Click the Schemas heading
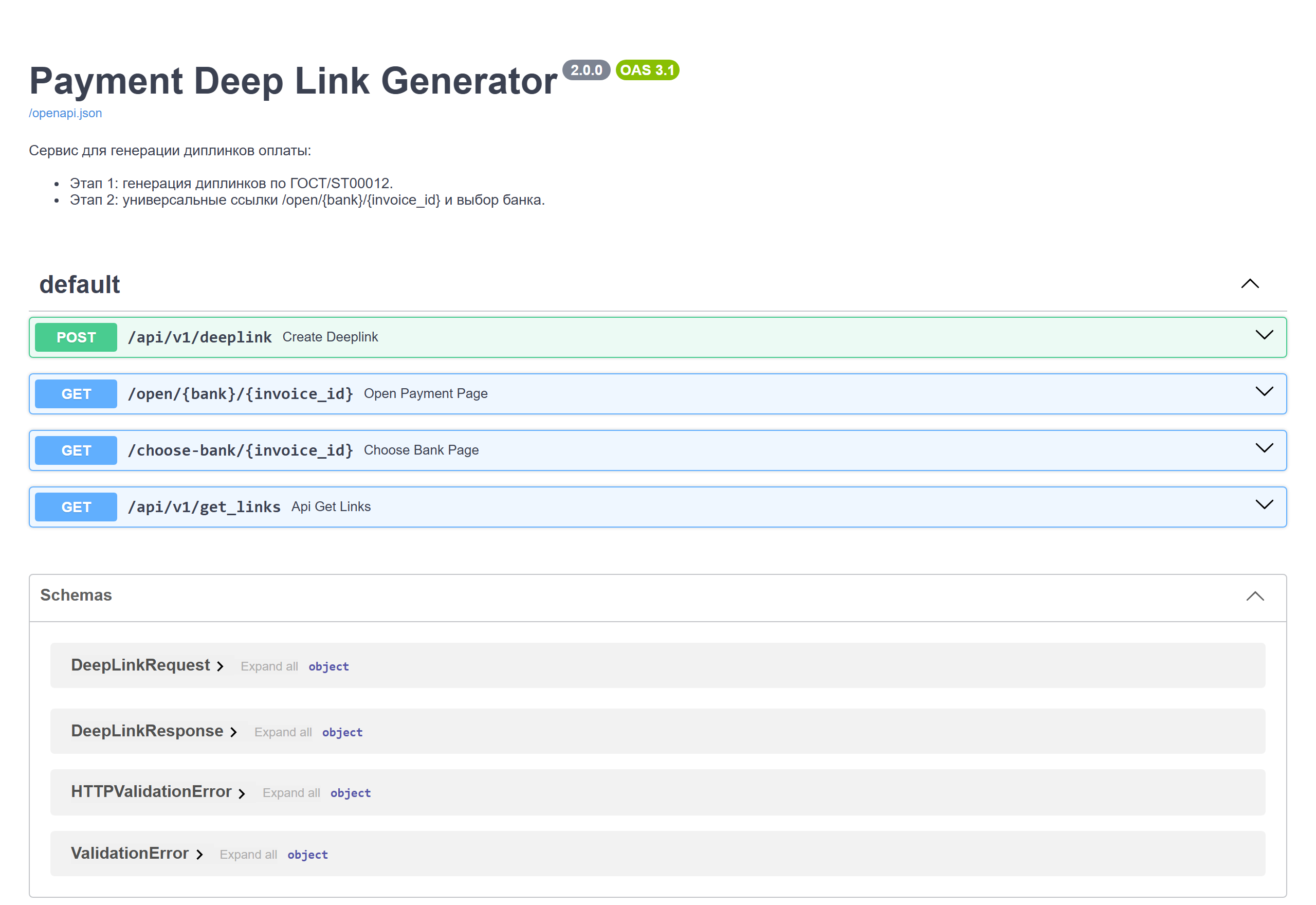The image size is (1316, 905). tap(76, 595)
